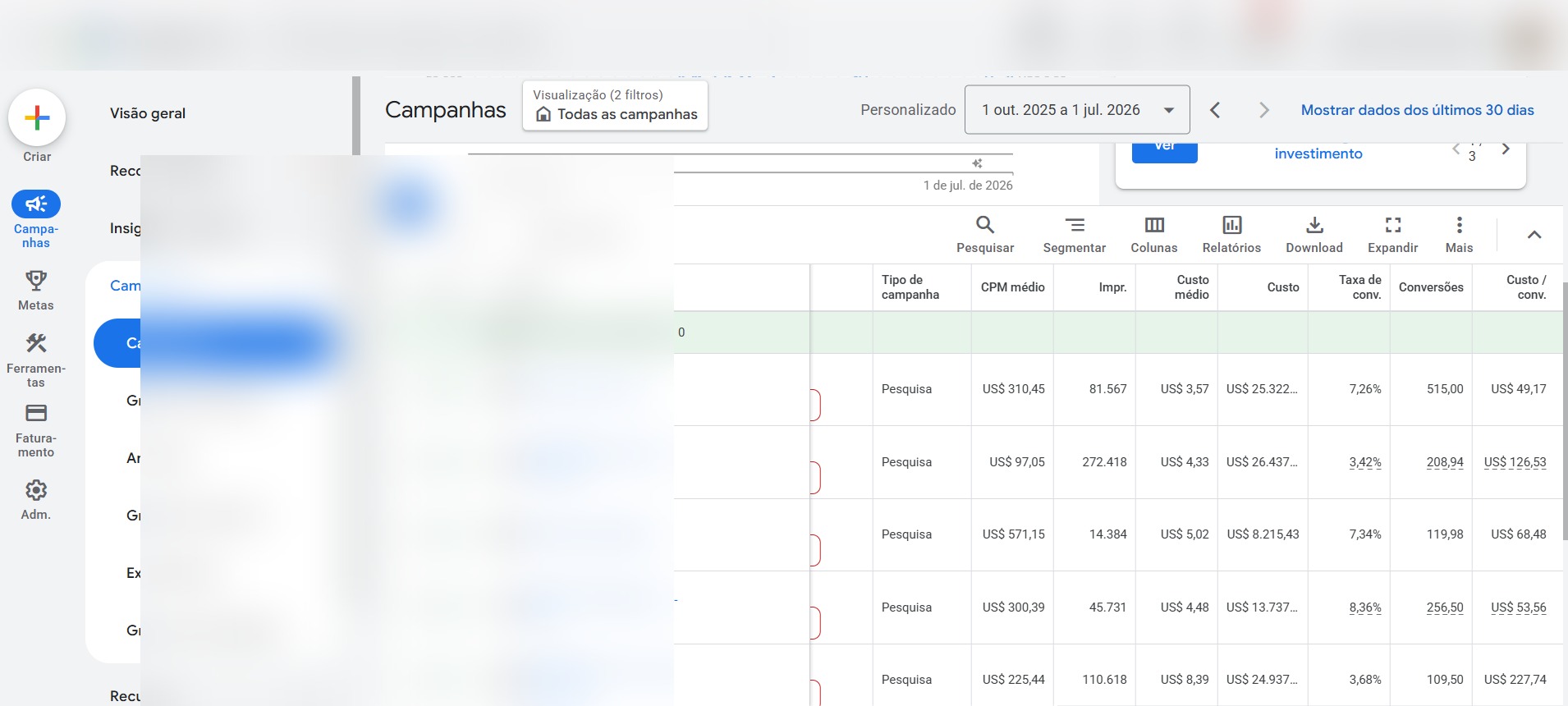The width and height of the screenshot is (1568, 706).
Task: Click the average cost US$ 8,39
Action: (1185, 680)
